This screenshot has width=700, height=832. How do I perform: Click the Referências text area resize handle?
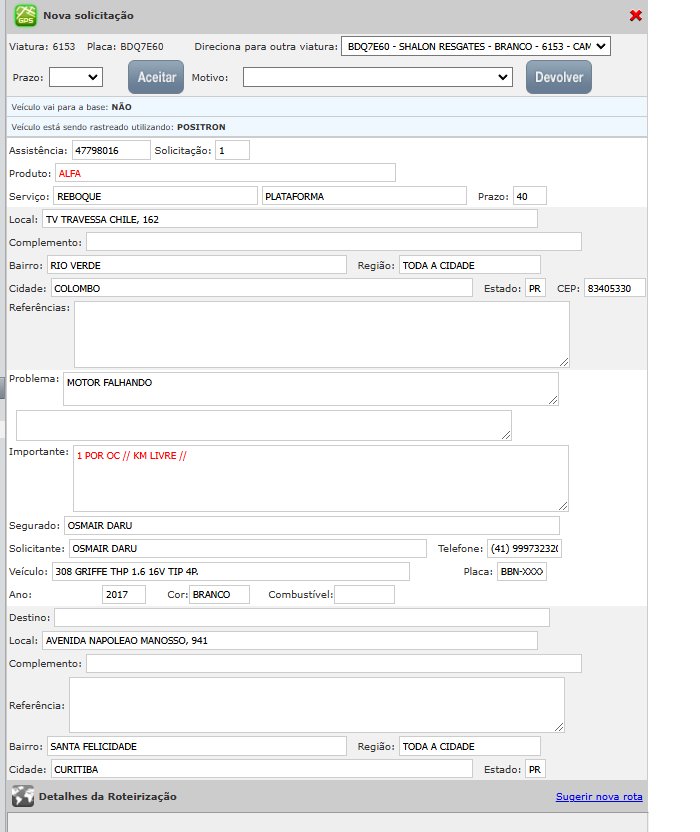(564, 362)
